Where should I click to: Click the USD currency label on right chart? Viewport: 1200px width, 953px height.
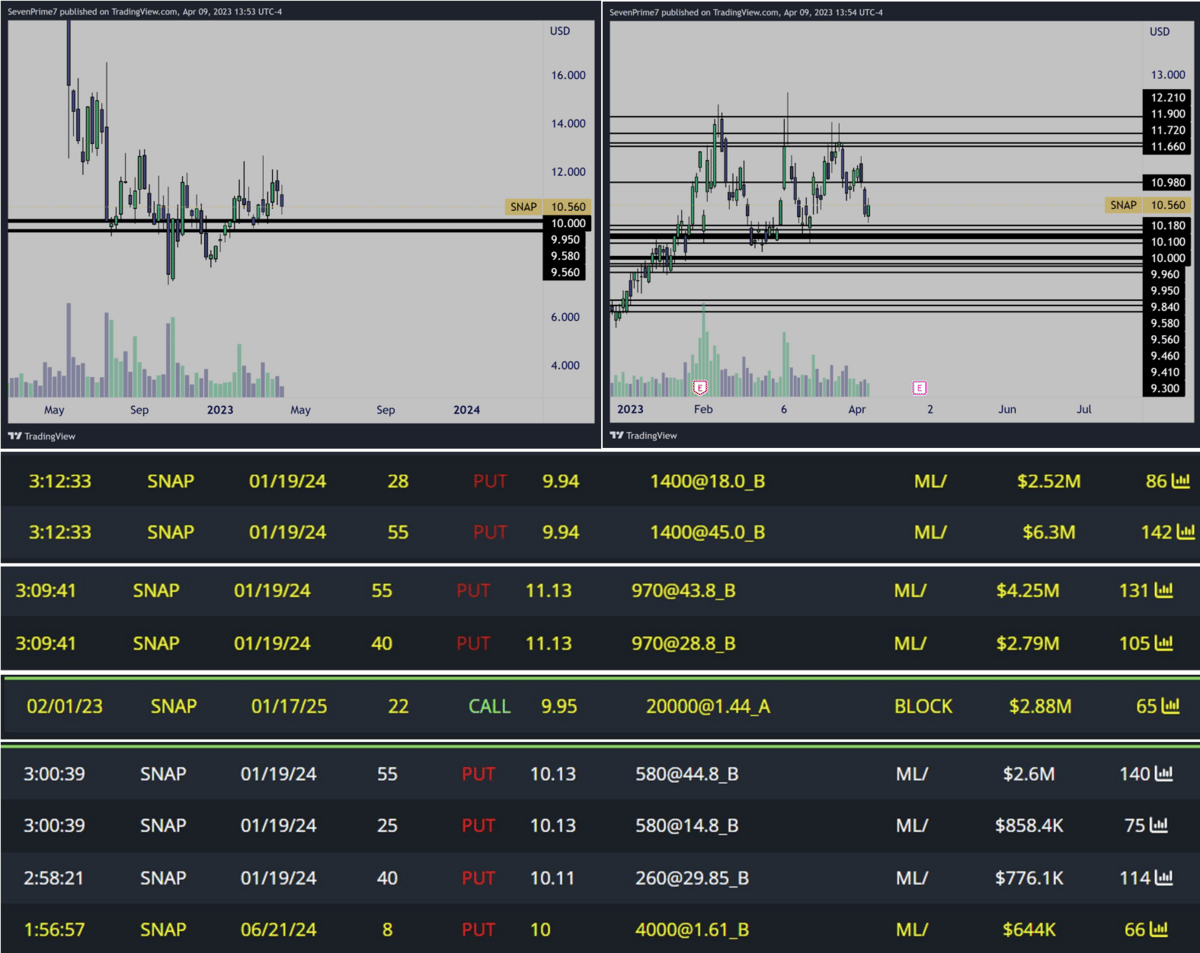(x=1160, y=31)
